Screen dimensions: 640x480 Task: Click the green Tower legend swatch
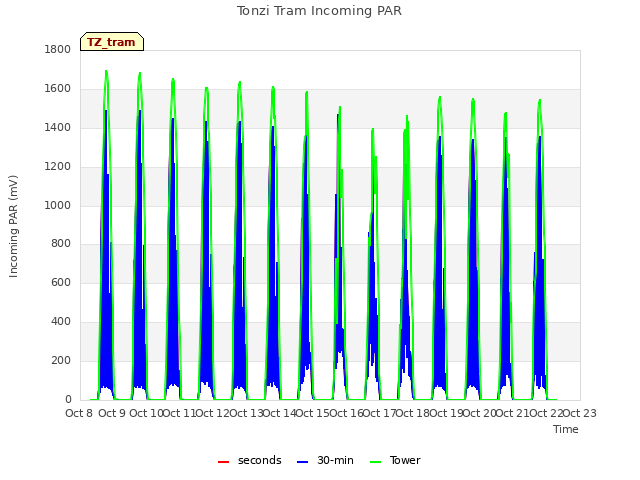375,462
